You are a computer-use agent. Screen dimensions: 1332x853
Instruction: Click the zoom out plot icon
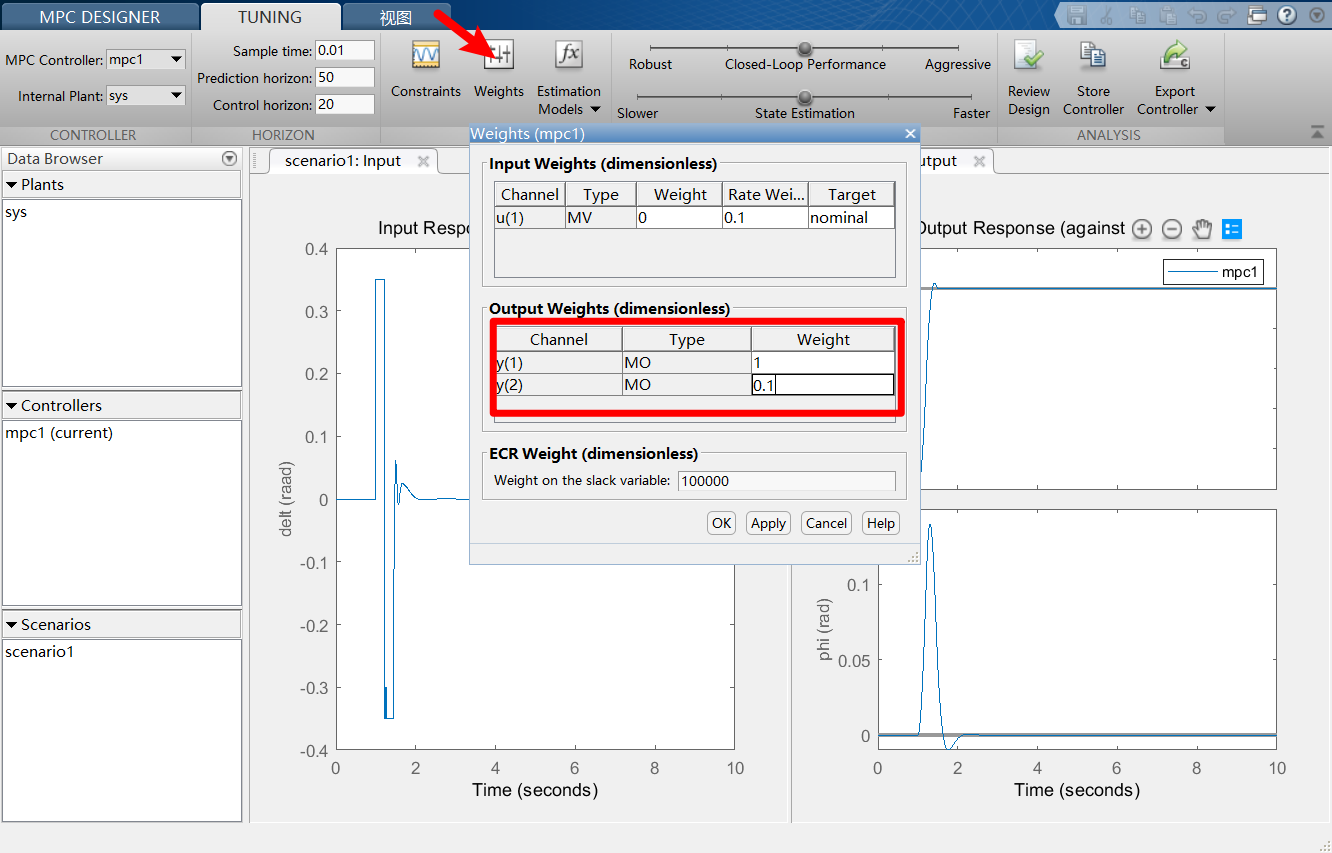(x=1172, y=229)
